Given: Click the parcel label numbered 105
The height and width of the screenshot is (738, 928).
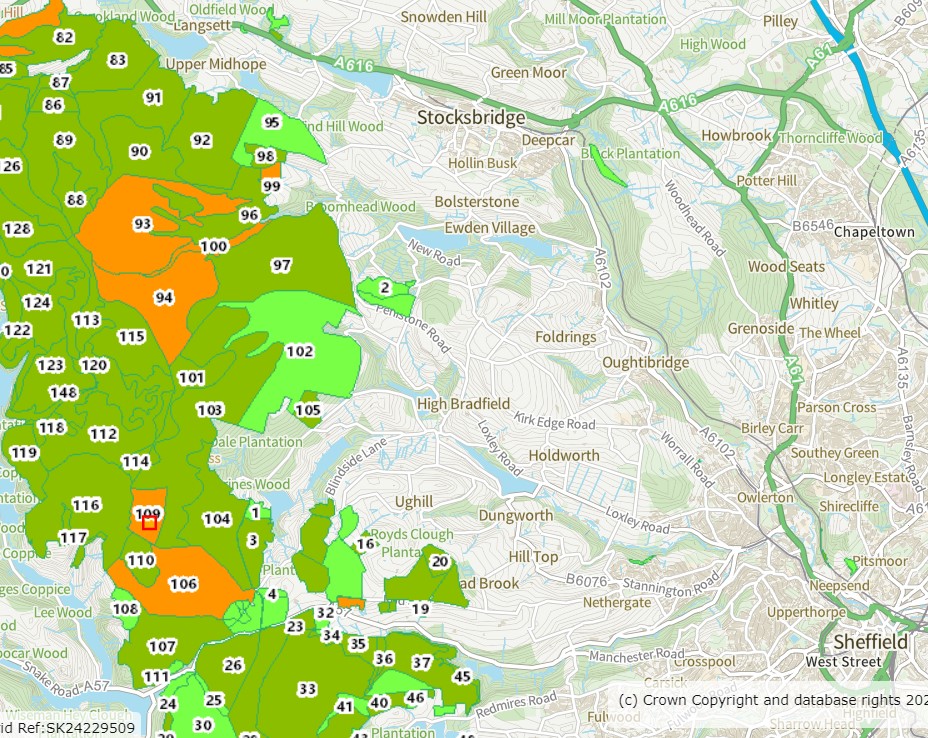Looking at the screenshot, I should coord(307,410).
